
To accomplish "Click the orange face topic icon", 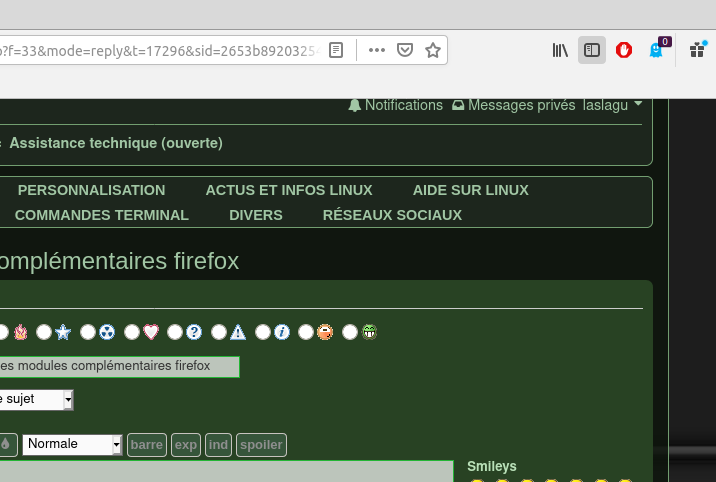I will point(325,332).
